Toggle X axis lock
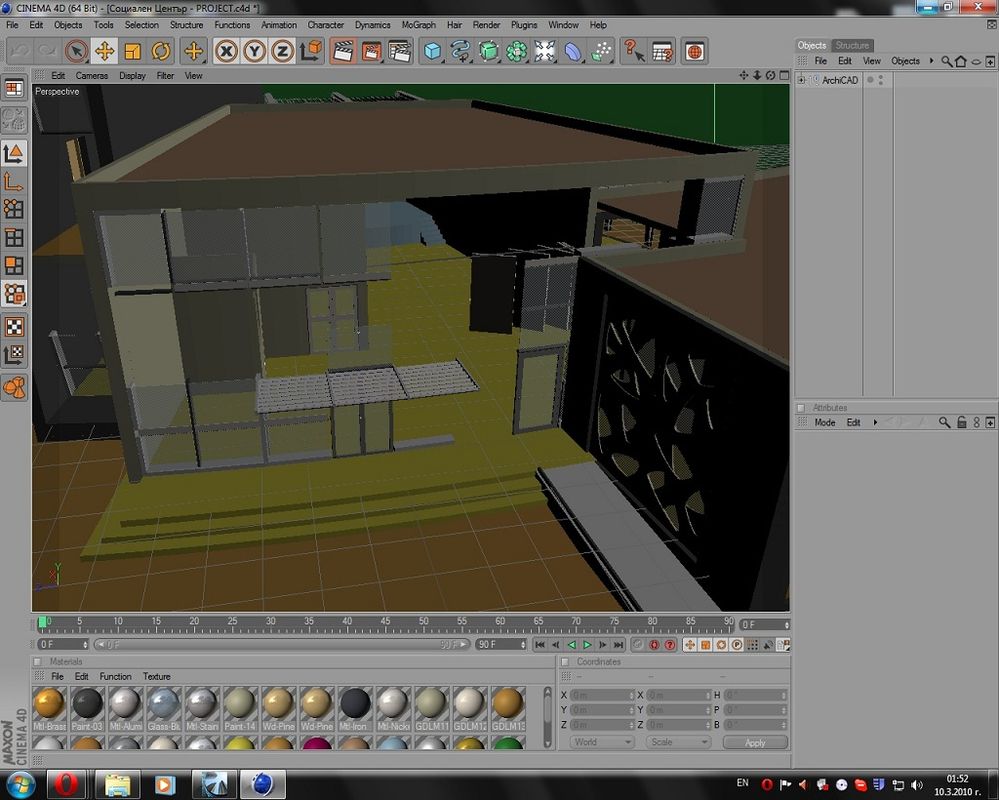Viewport: 999px width, 800px height. [227, 50]
